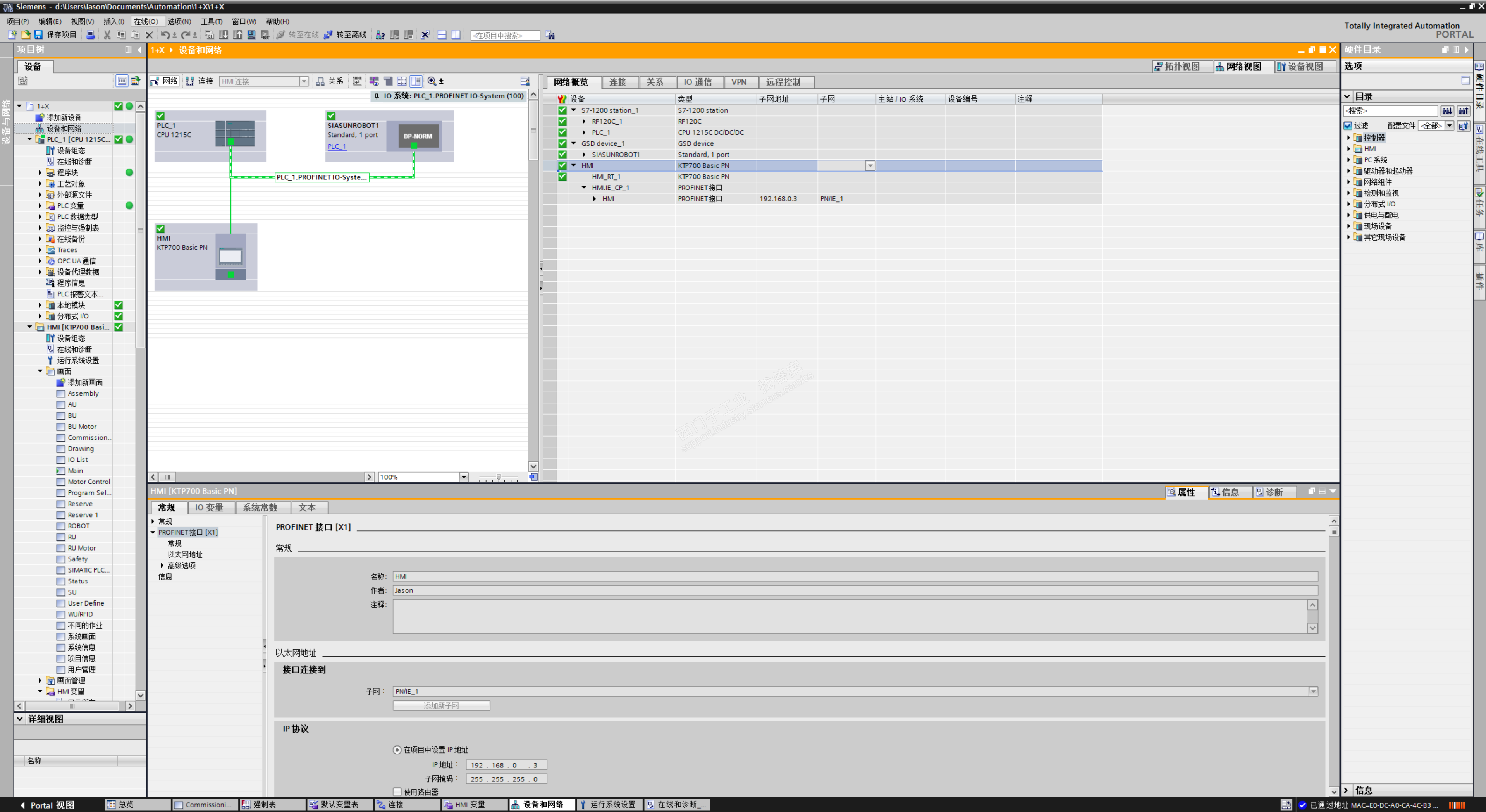The height and width of the screenshot is (812, 1486).
Task: Open the 子网 PN/IE_1 dropdown
Action: pos(1313,692)
